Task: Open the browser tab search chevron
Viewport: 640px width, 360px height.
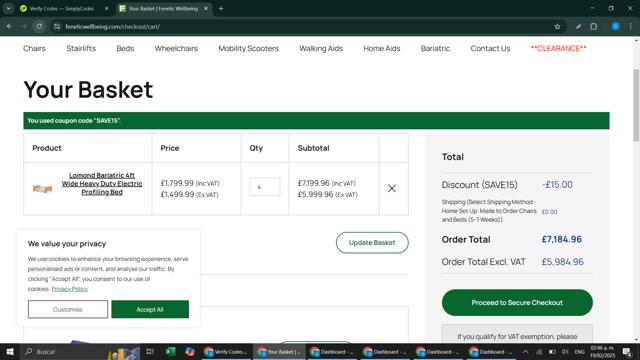Action: (x=9, y=8)
